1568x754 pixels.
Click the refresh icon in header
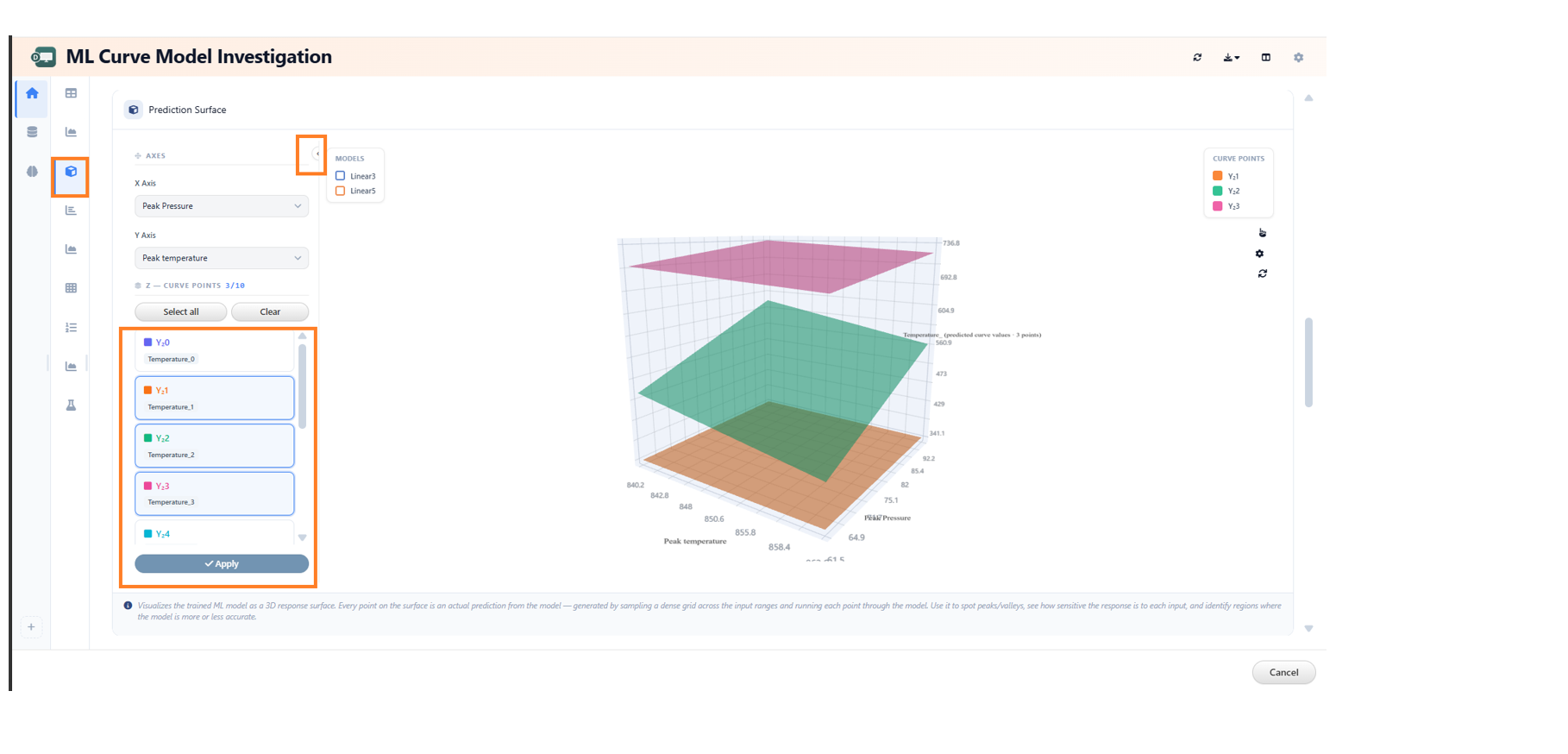(x=1197, y=58)
